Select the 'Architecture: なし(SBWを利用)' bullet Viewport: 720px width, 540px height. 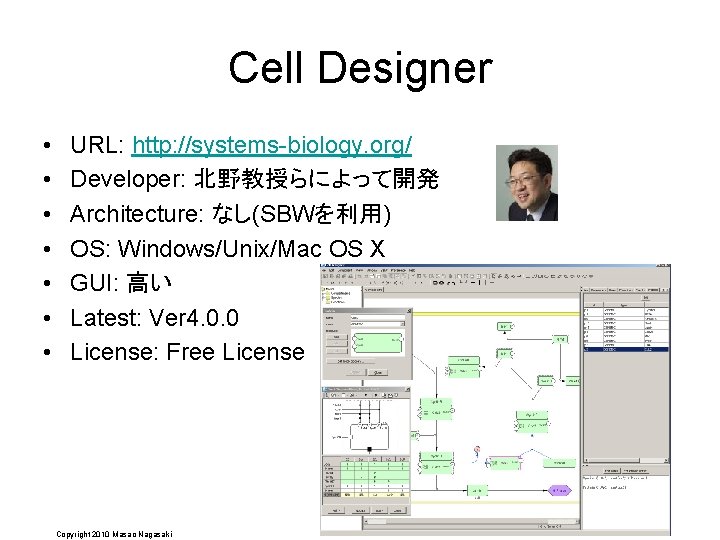231,214
